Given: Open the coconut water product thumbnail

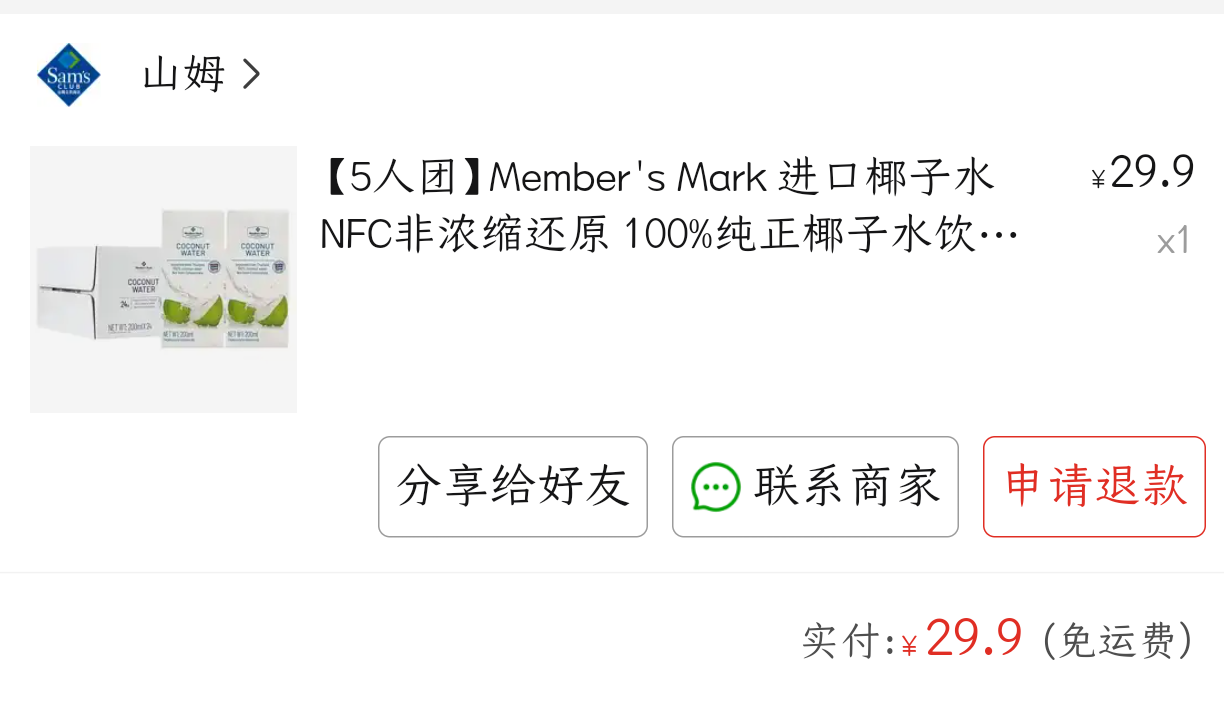Looking at the screenshot, I should tap(163, 279).
